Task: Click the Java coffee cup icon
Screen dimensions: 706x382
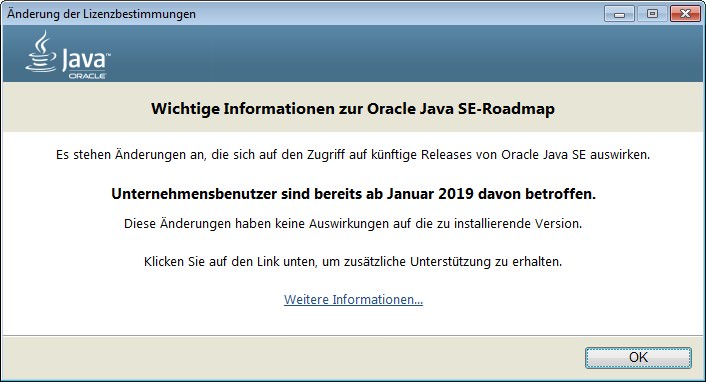Action: coord(41,51)
